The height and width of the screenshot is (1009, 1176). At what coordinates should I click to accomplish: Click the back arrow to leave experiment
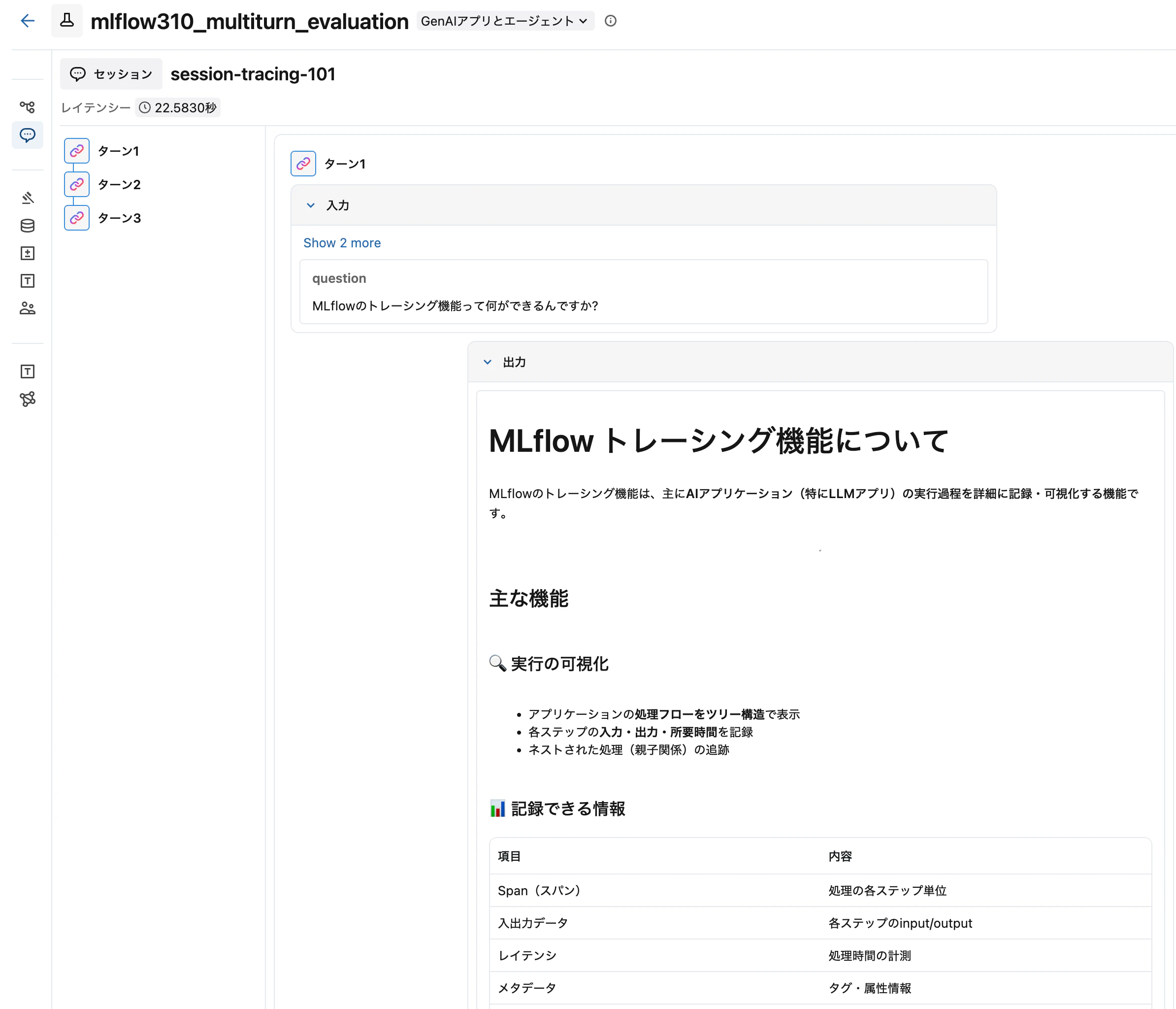coord(27,20)
